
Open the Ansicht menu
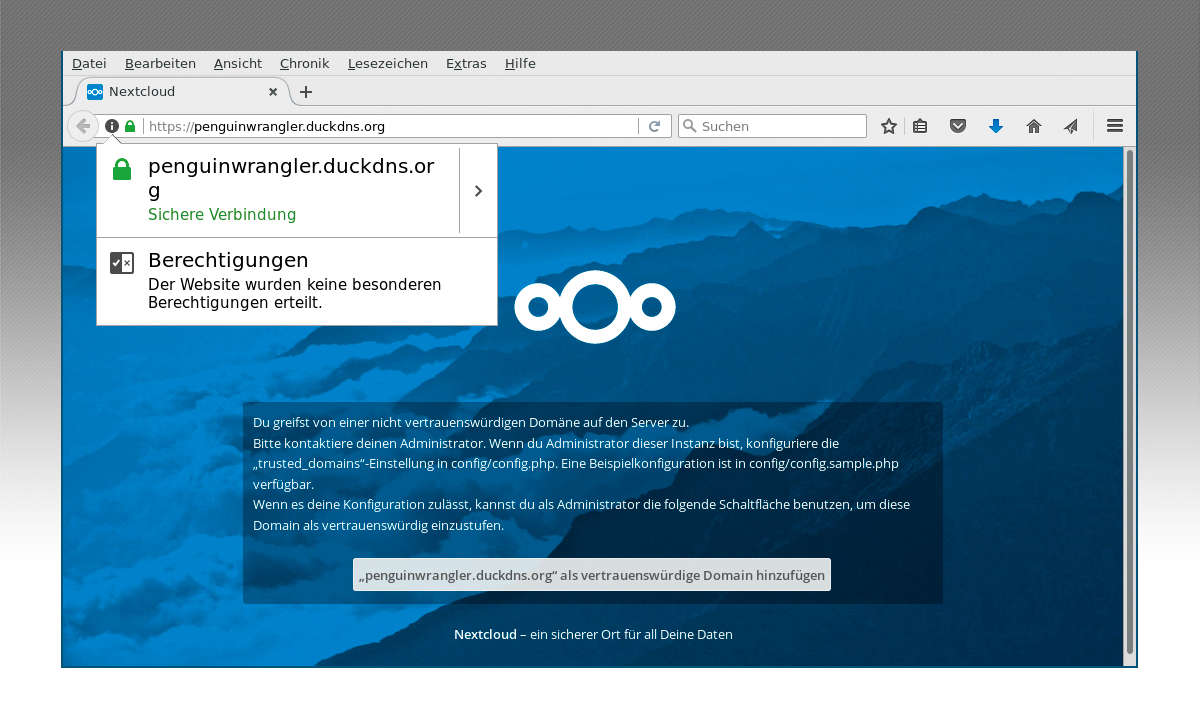coord(238,63)
